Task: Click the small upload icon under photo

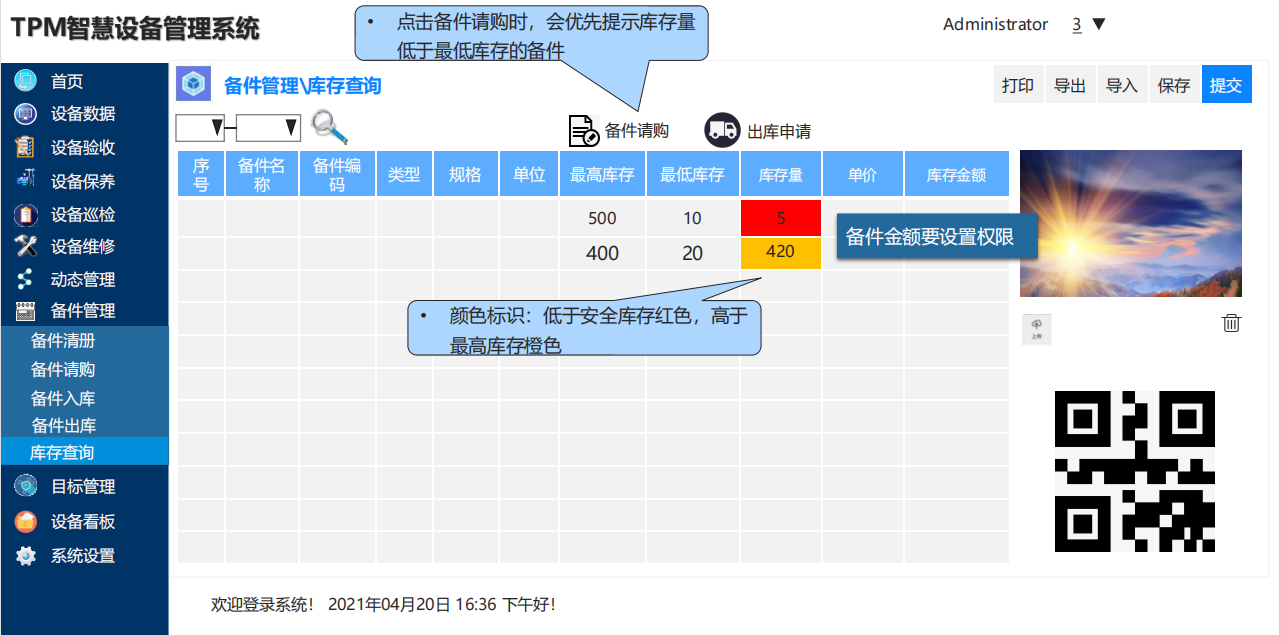Action: click(1036, 329)
